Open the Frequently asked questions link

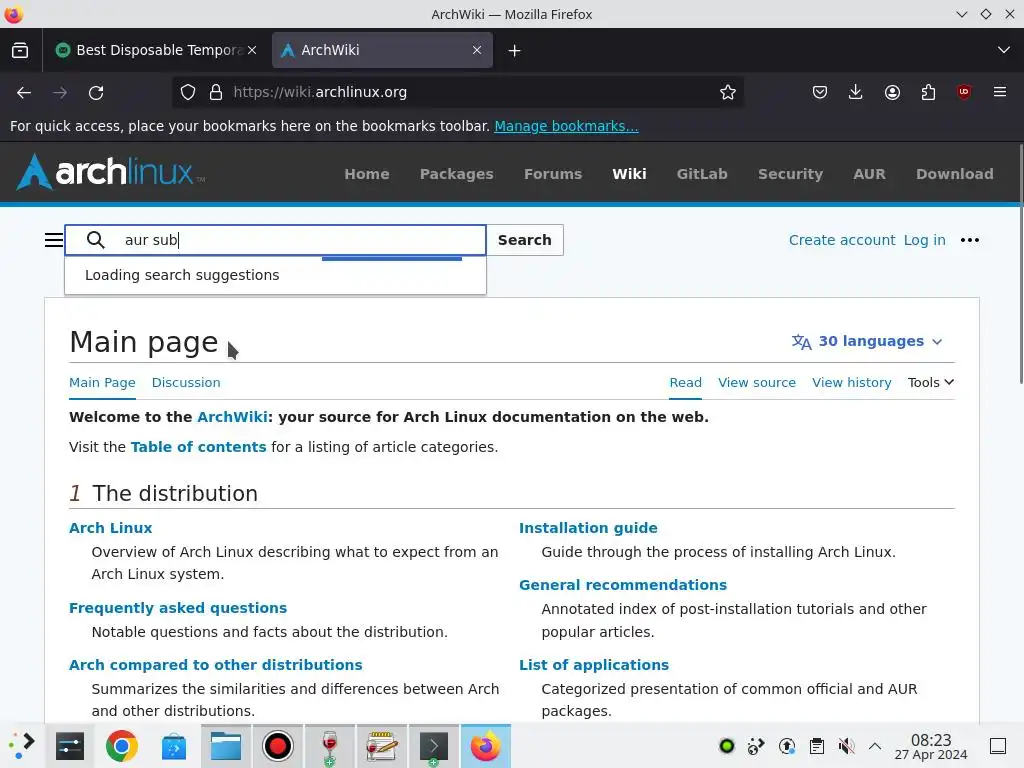click(x=178, y=608)
